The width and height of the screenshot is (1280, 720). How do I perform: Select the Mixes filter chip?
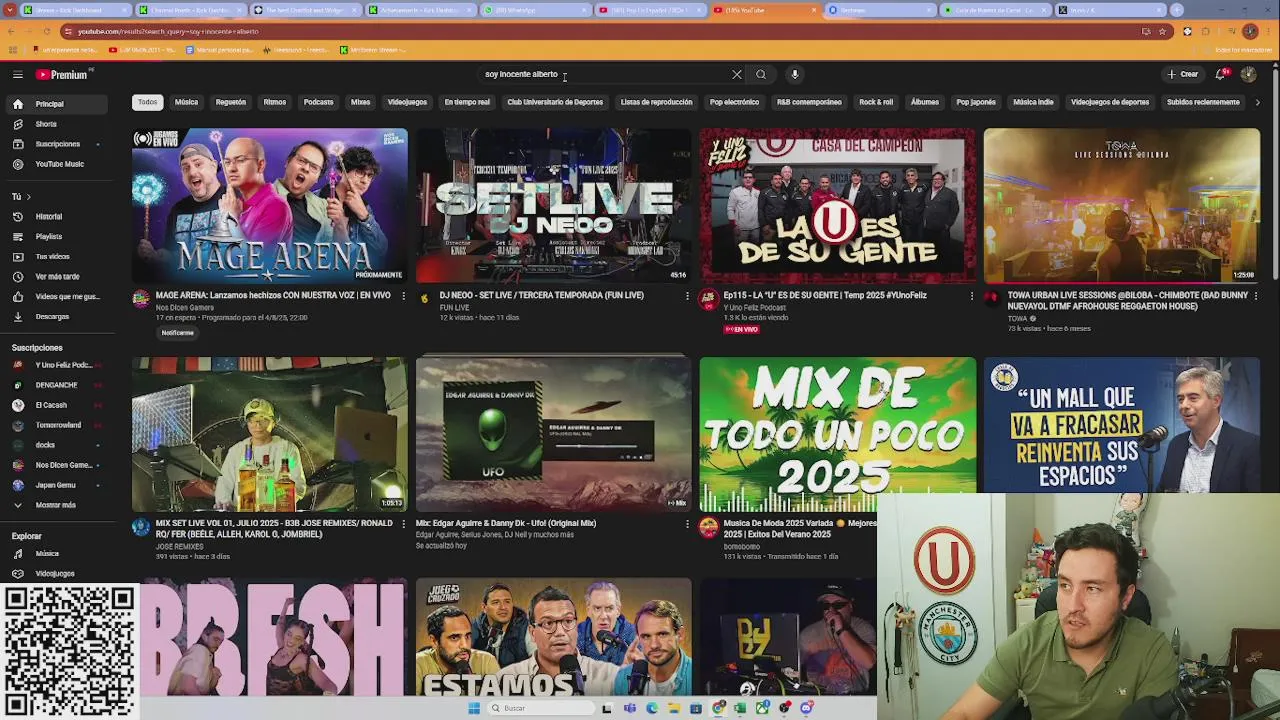coord(360,102)
